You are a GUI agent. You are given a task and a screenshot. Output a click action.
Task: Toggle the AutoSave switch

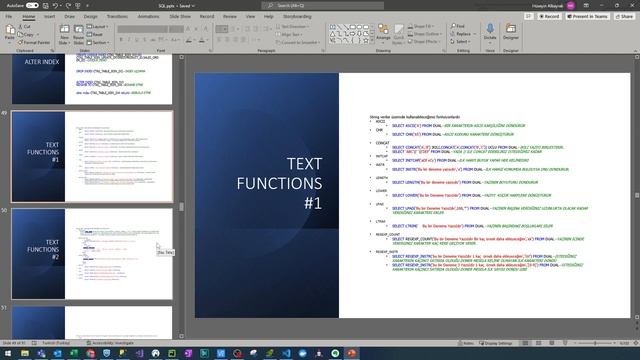pyautogui.click(x=32, y=6)
